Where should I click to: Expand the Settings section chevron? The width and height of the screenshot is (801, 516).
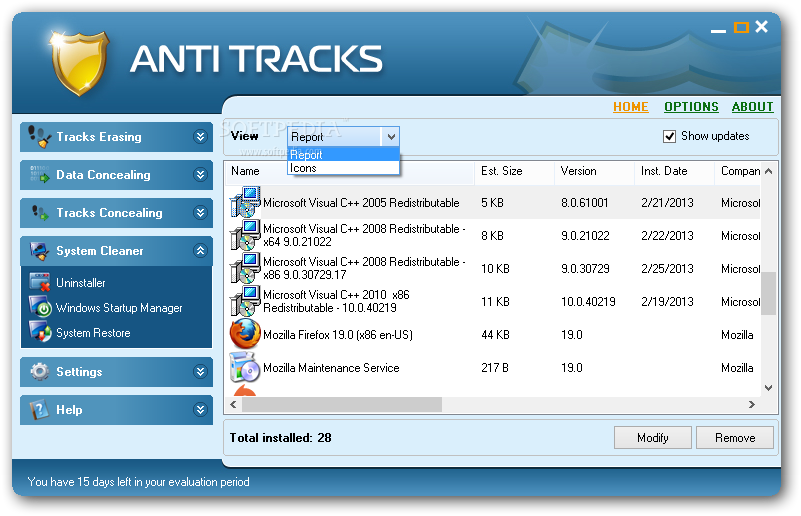point(200,371)
